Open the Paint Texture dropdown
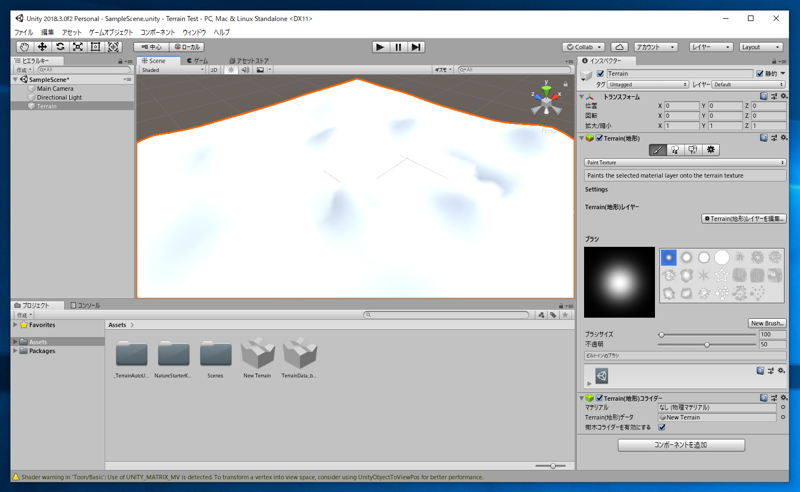The width and height of the screenshot is (800, 492). [x=685, y=162]
